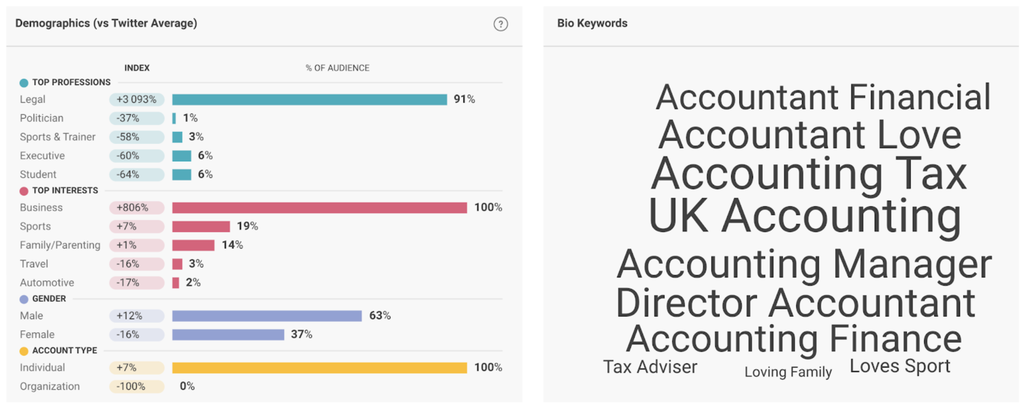Click the "Loves Sport" keyword

pos(899,366)
